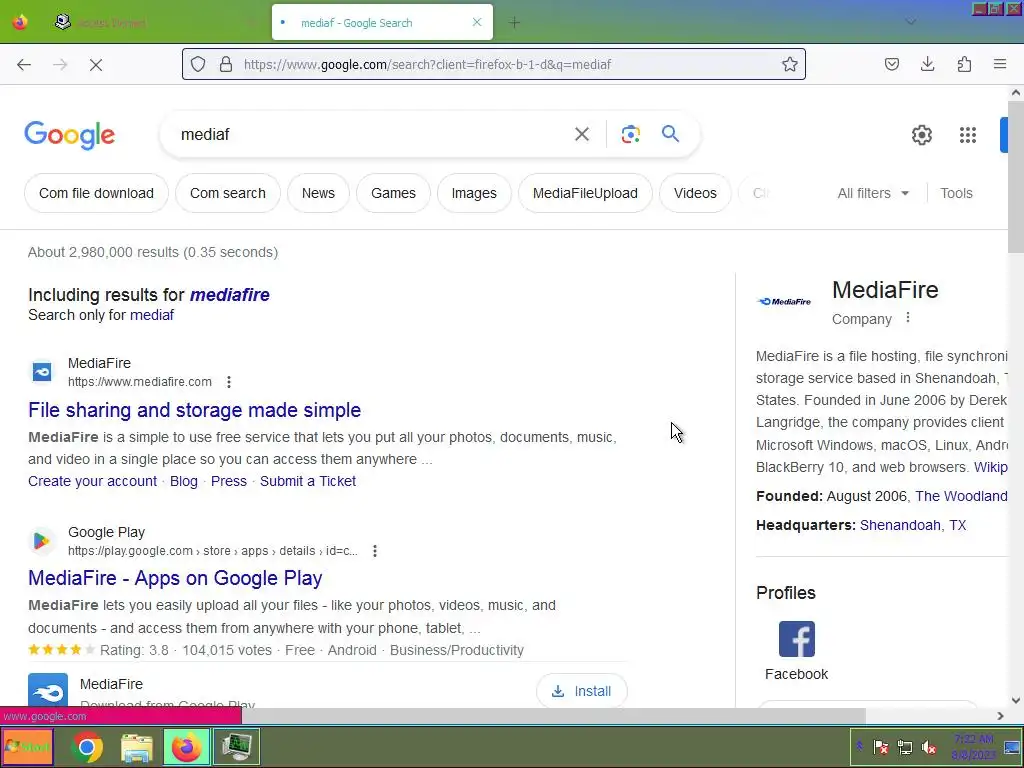The width and height of the screenshot is (1024, 768).
Task: Search by image with Google Lens
Action: (630, 135)
